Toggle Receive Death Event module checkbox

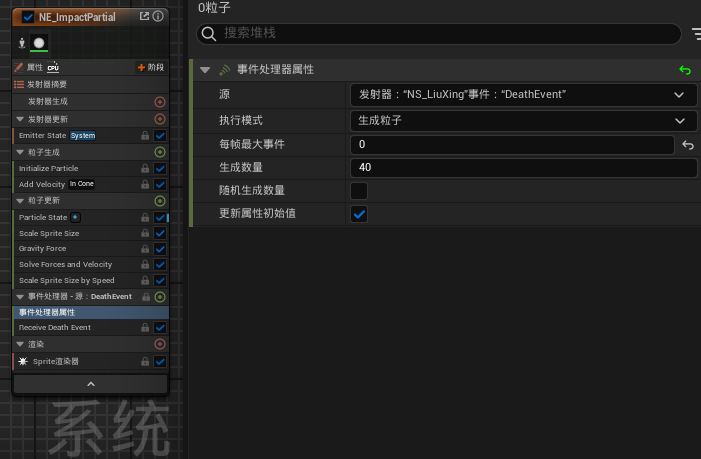point(160,328)
